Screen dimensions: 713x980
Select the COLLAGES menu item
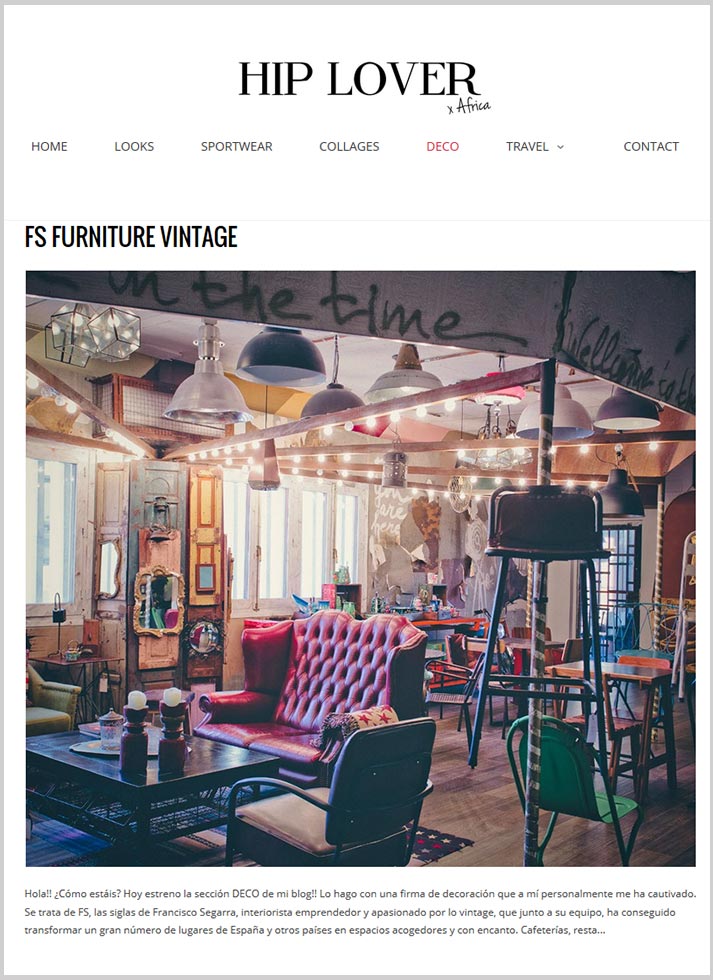349,146
